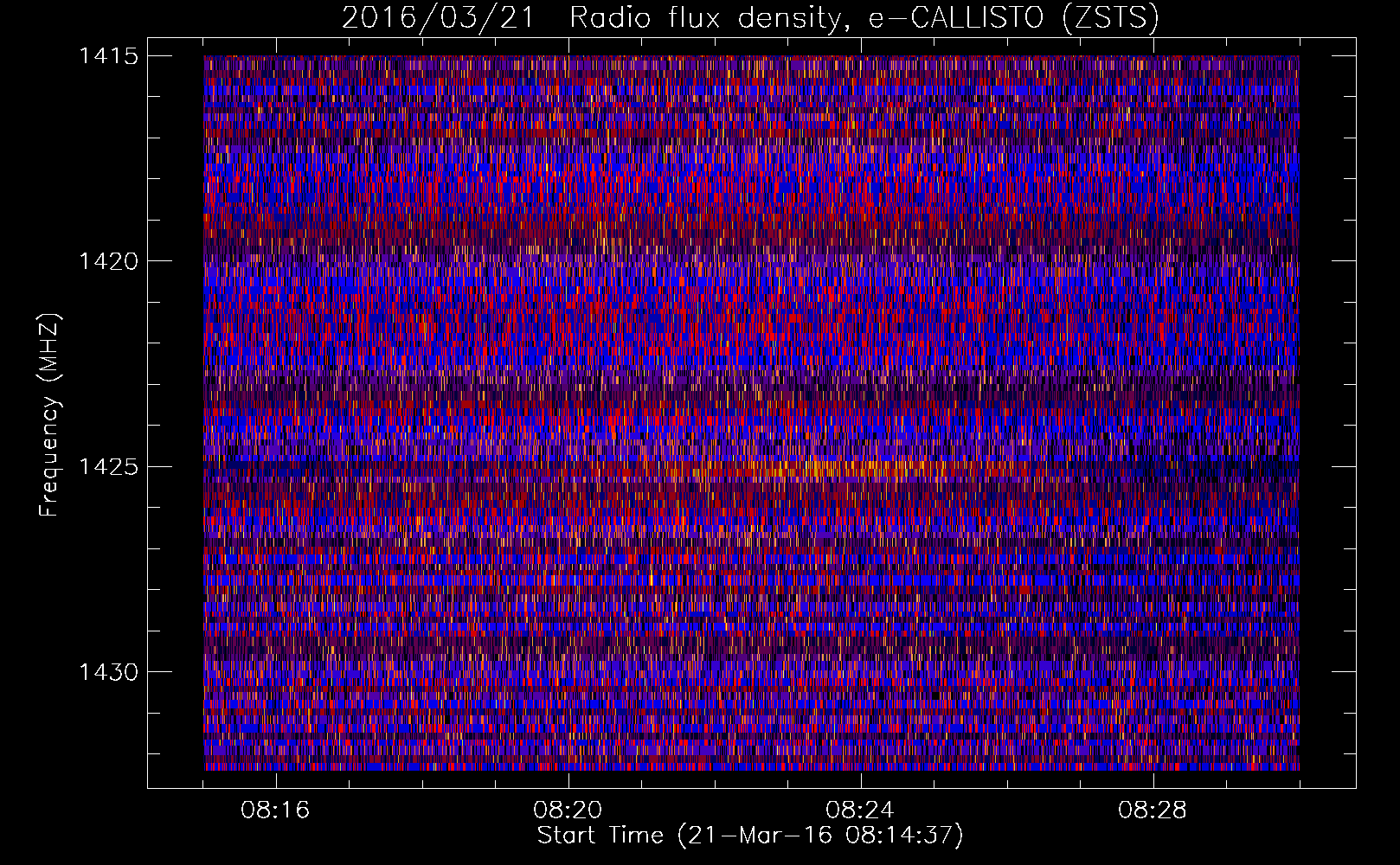This screenshot has height=865, width=1400.
Task: Click the 'Frequency (MHZ)' axis title
Action: [49, 415]
